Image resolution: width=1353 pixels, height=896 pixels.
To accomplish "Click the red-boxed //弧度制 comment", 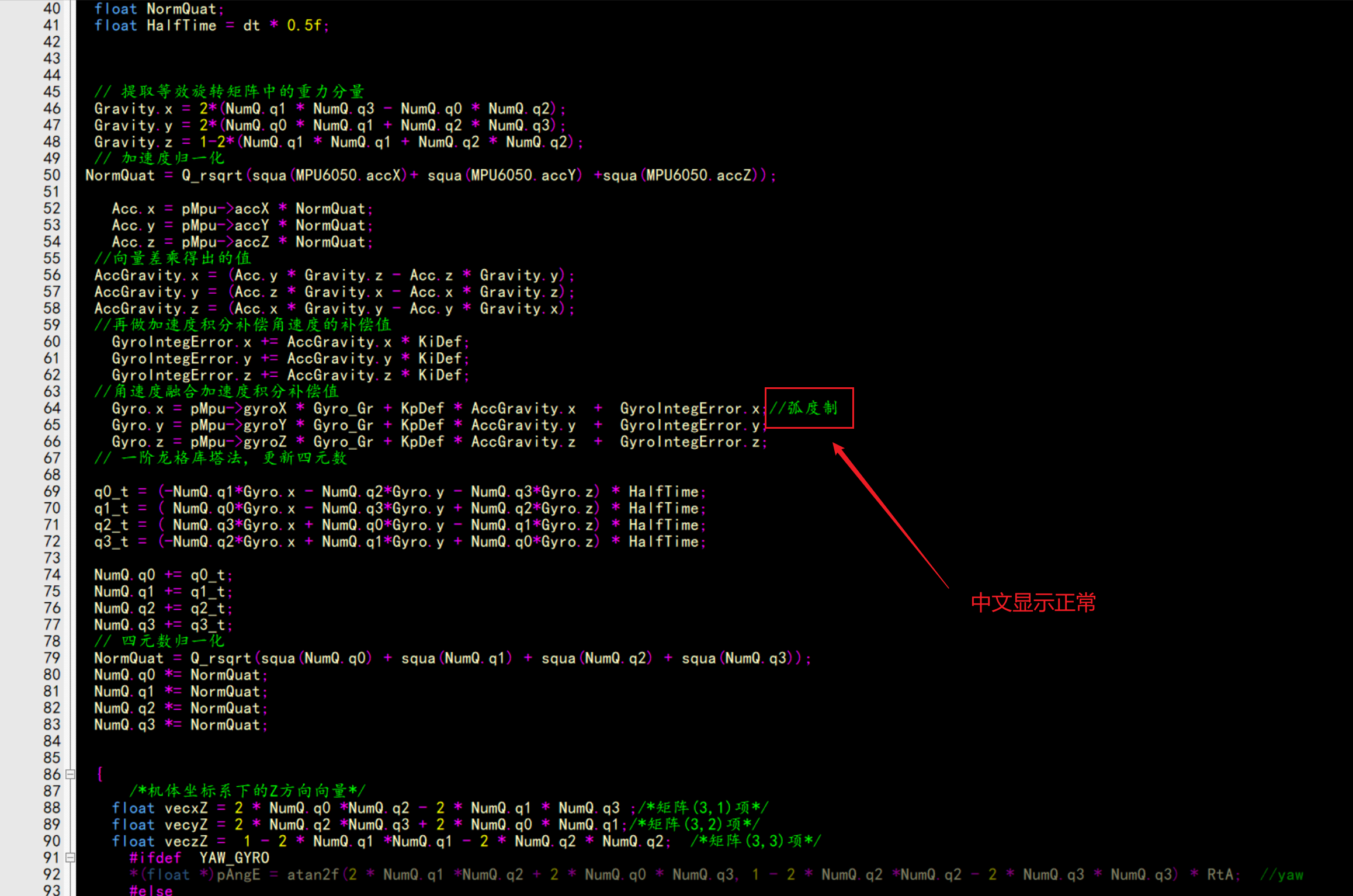I will 804,408.
